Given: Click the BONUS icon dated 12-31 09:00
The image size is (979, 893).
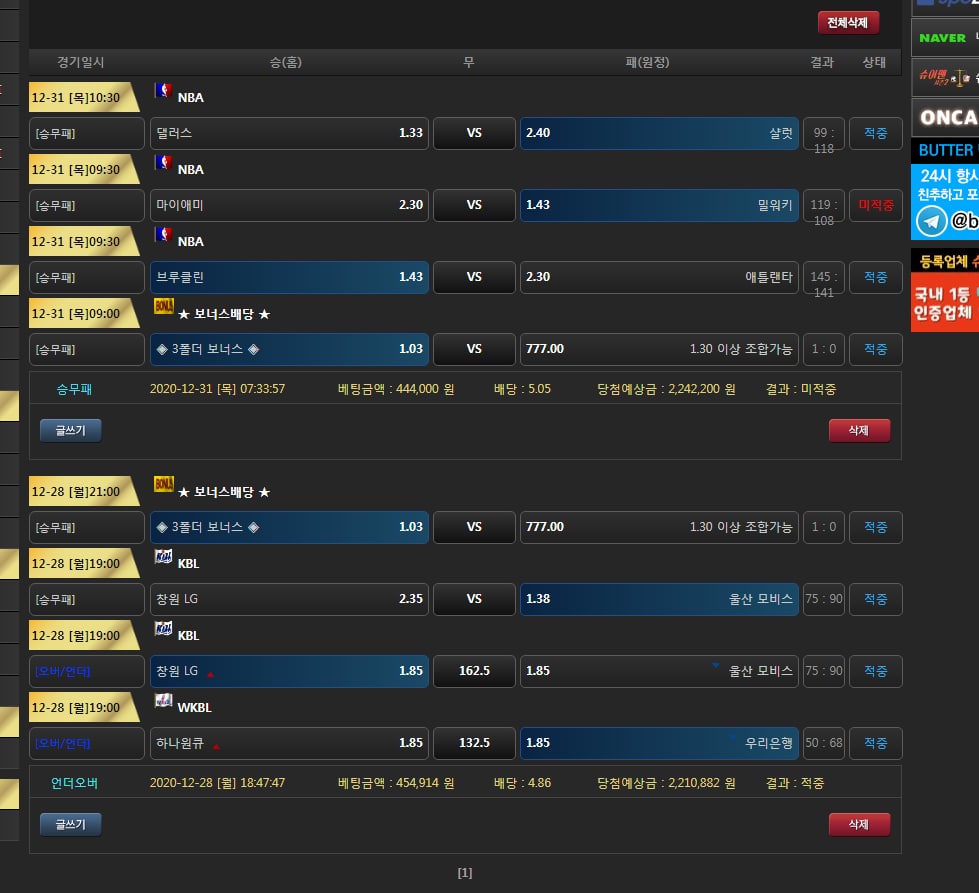Looking at the screenshot, I should tap(164, 307).
